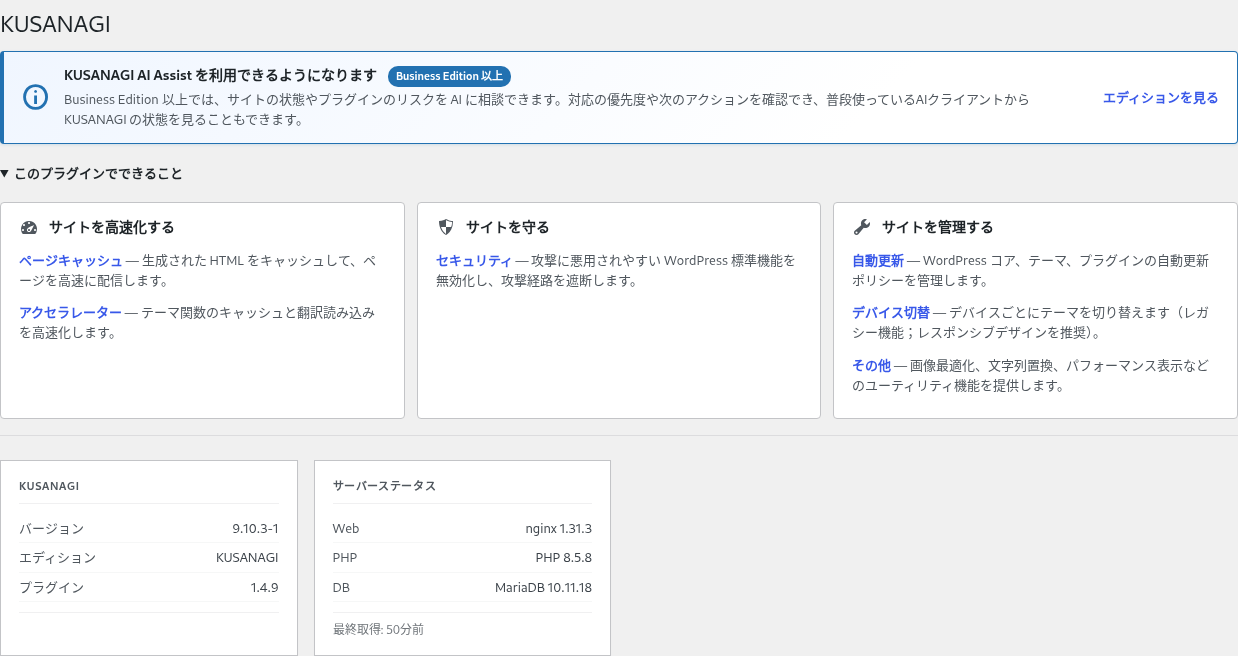Click the Web row label
1238x656 pixels.
(x=346, y=528)
